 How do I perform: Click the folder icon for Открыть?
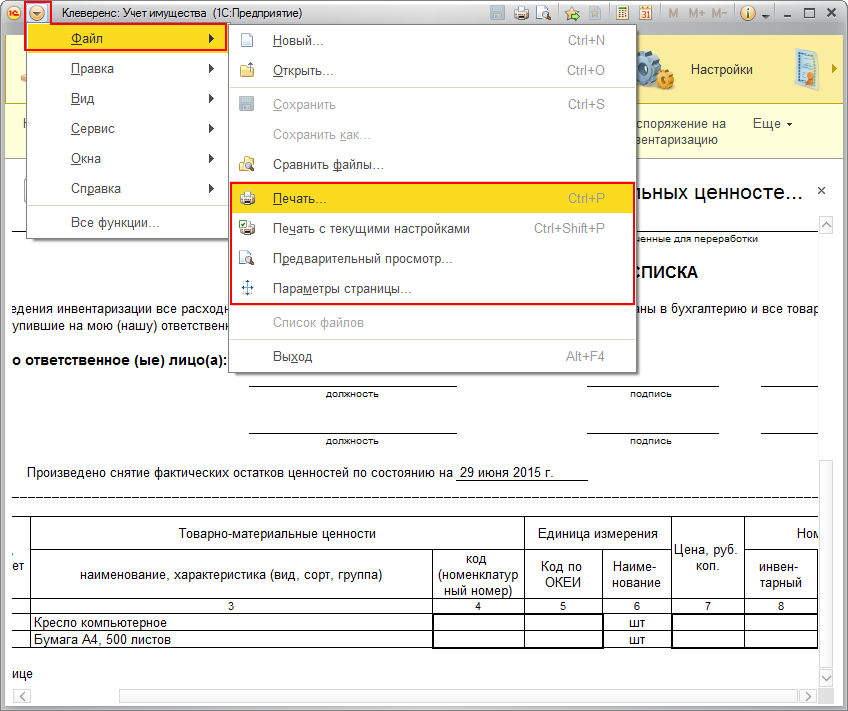(x=247, y=70)
